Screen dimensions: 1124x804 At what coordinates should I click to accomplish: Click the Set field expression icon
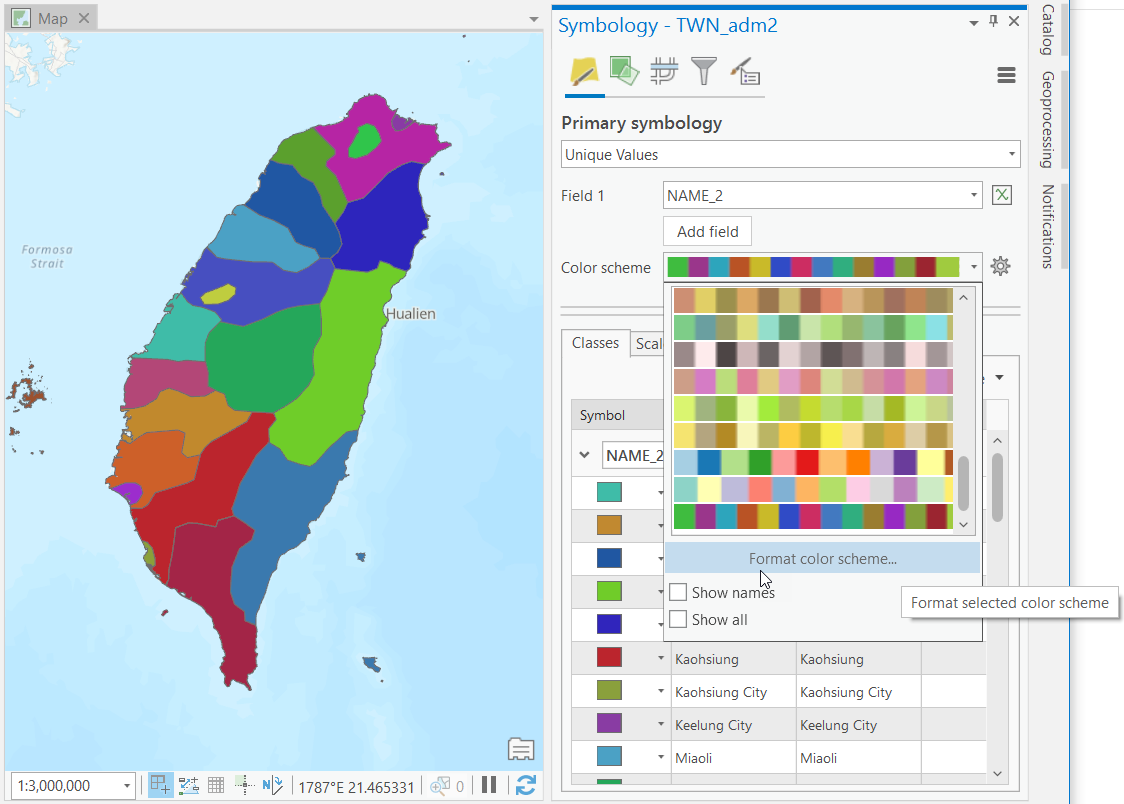point(1001,195)
